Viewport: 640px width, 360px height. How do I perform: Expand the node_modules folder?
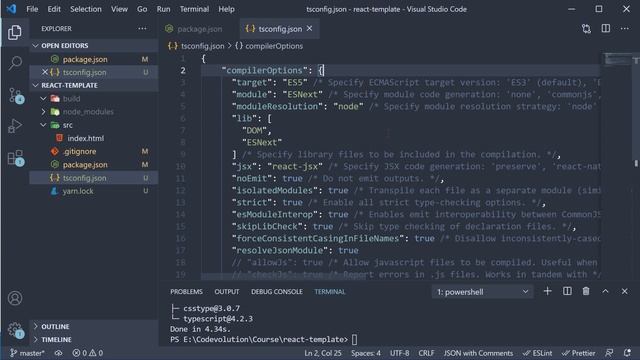point(43,112)
